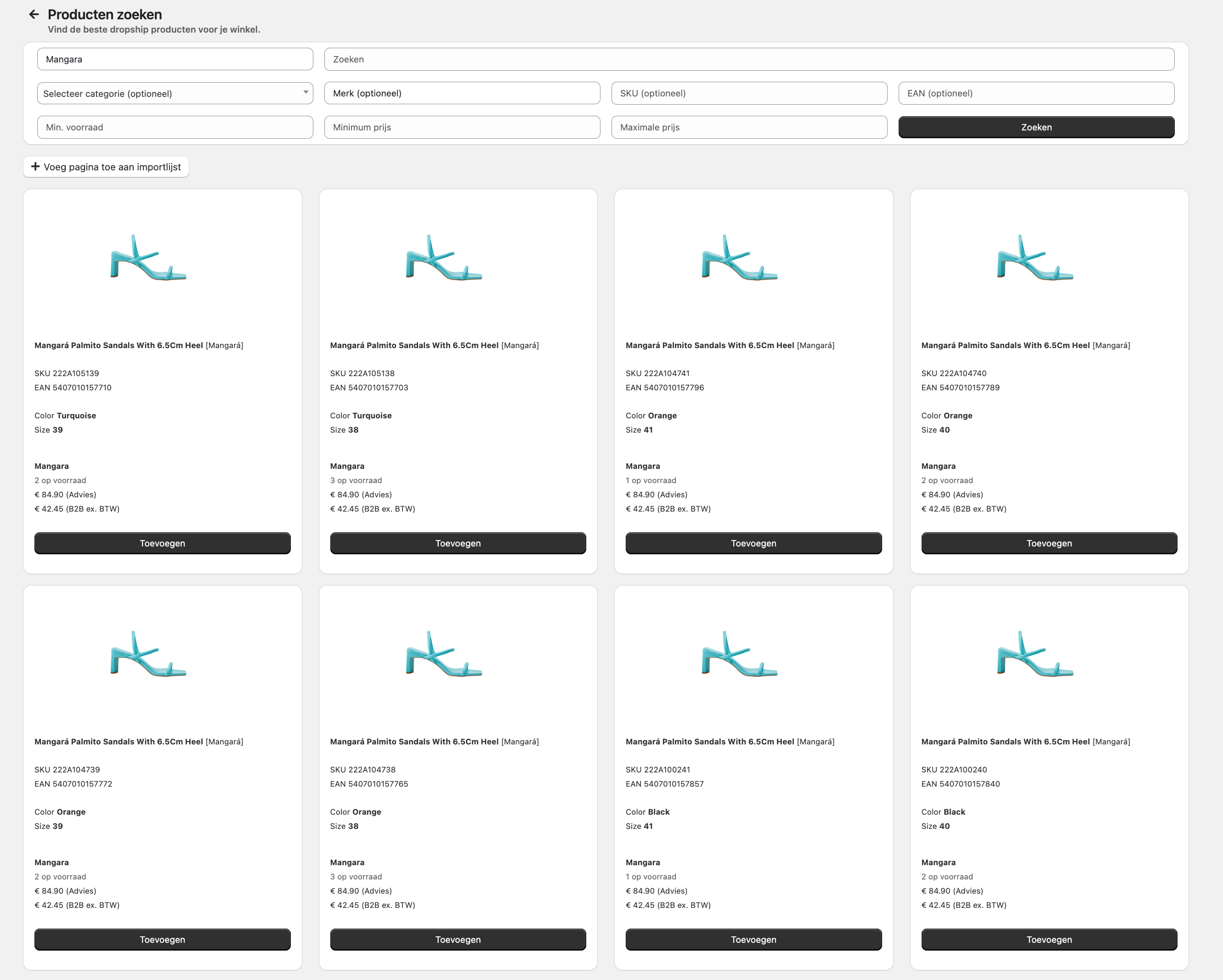
Task: Open sandal thumbnail for SKU 222A104740
Action: point(1035,258)
